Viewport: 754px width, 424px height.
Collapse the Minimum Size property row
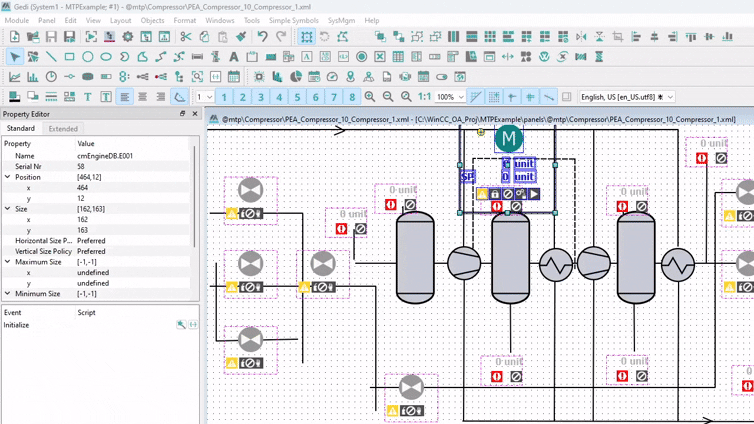8,293
